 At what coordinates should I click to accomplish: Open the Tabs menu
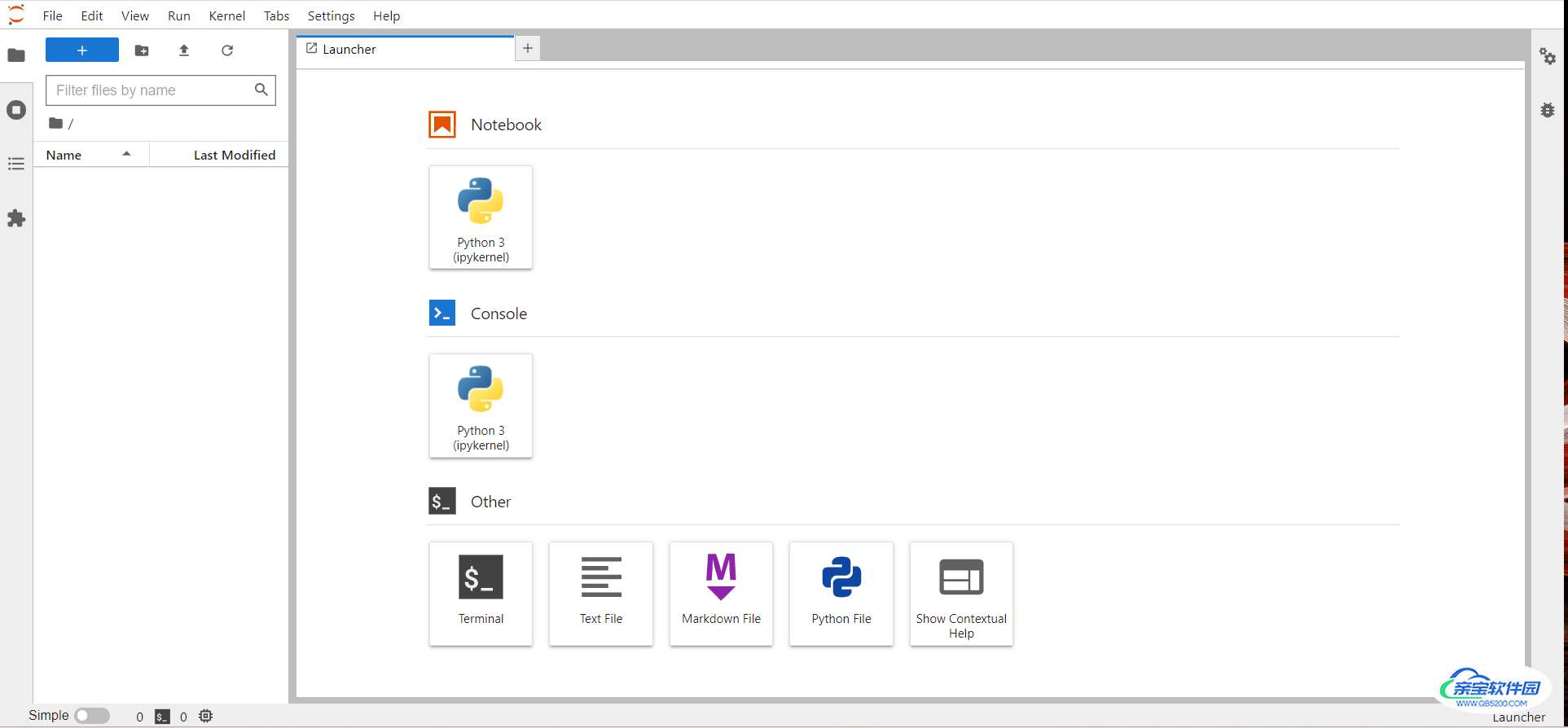tap(277, 15)
